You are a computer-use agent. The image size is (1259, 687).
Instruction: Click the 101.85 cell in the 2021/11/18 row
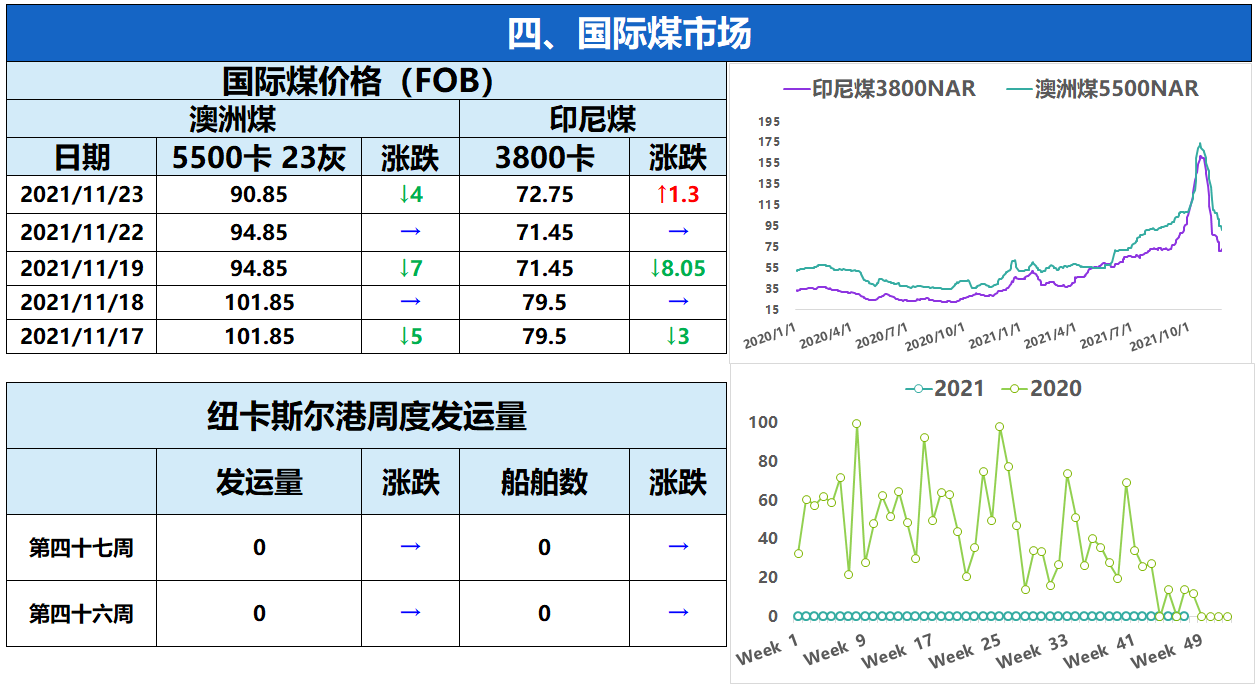(259, 302)
